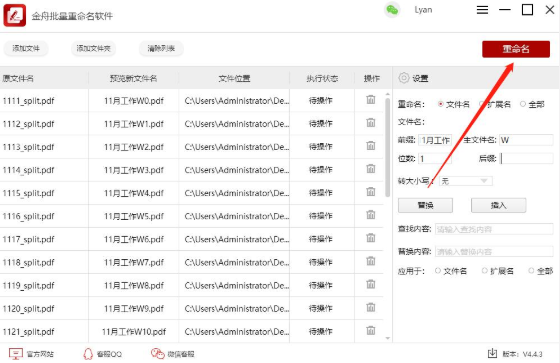The width and height of the screenshot is (560, 363).
Task: Click 预览新文件名 column header
Action: click(x=133, y=78)
